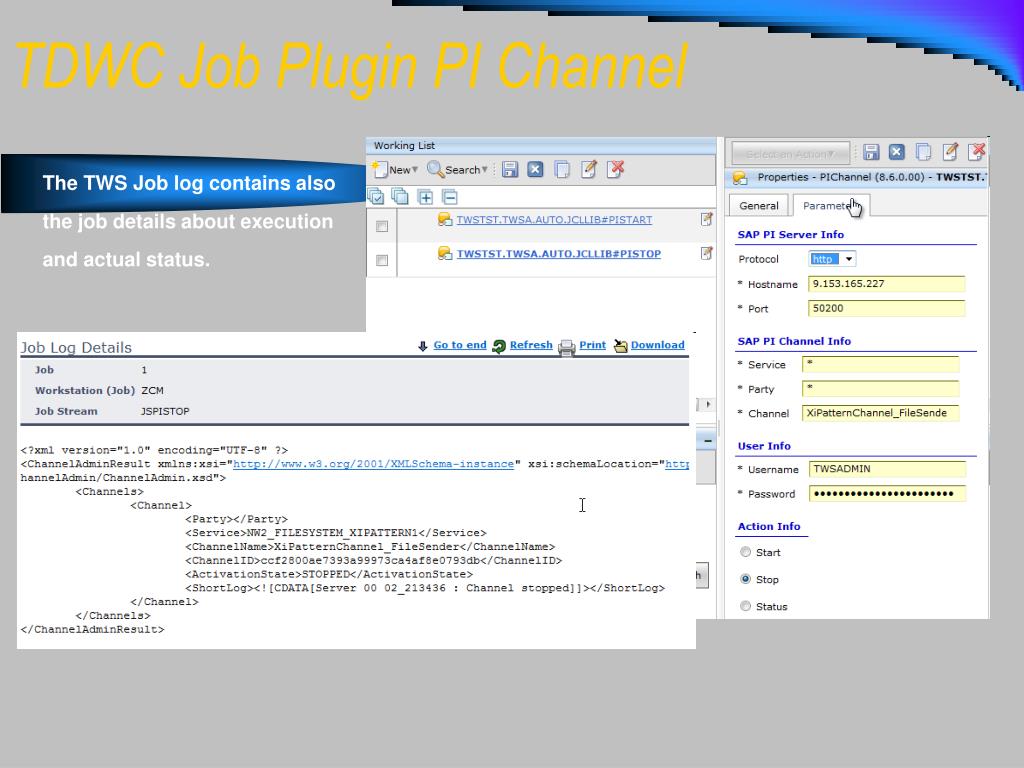Click the save icon in Properties toolbar
Screen dimensions: 1024x768
coord(871,152)
